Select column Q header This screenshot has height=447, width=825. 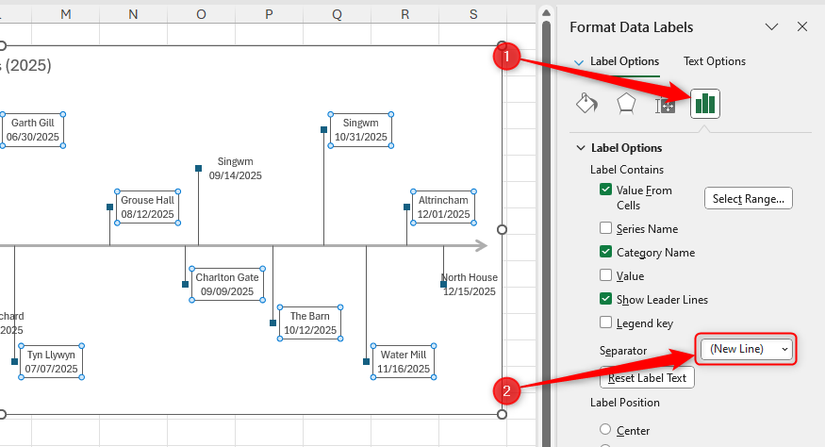click(x=337, y=15)
